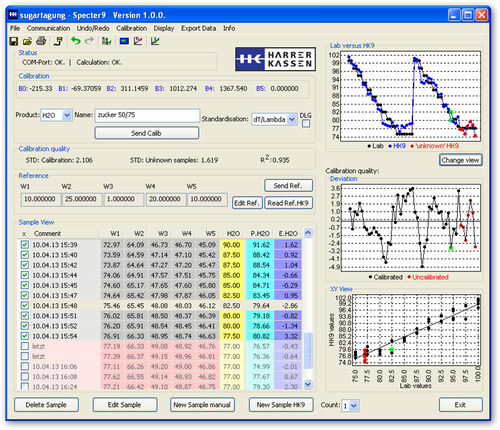The width and height of the screenshot is (500, 430).
Task: Click the sample list scrollbar thumb
Action: point(308,351)
